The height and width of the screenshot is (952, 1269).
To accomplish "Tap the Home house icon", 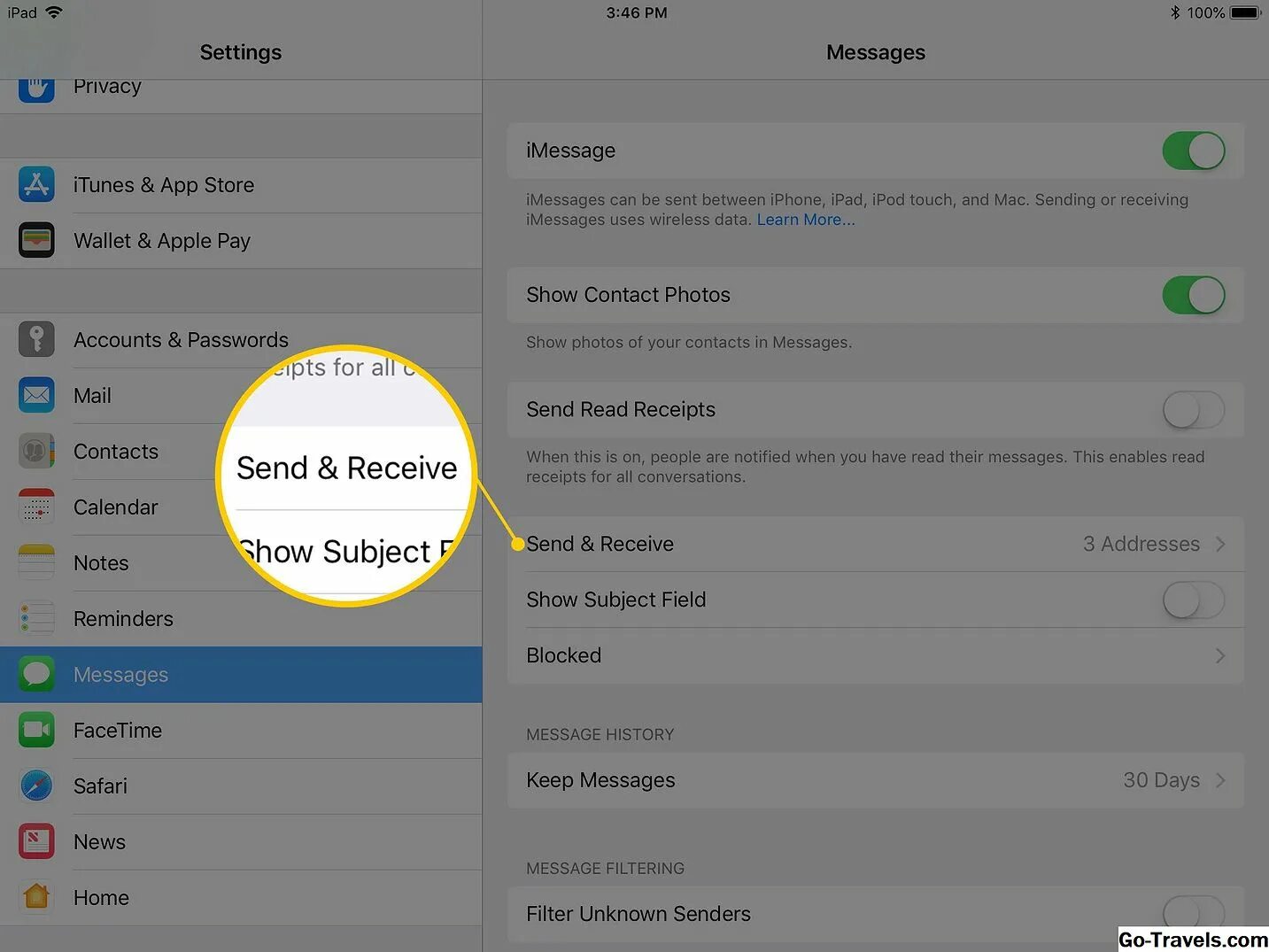I will coord(36,897).
